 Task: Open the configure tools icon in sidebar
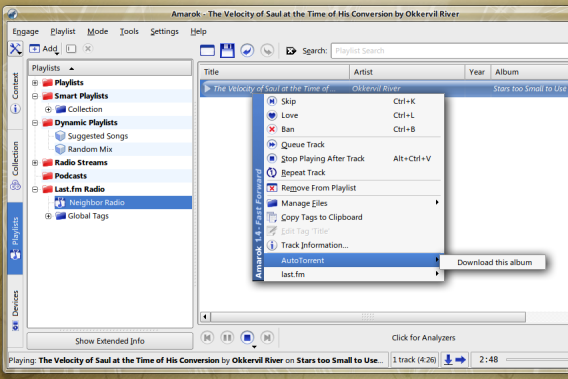tap(15, 49)
